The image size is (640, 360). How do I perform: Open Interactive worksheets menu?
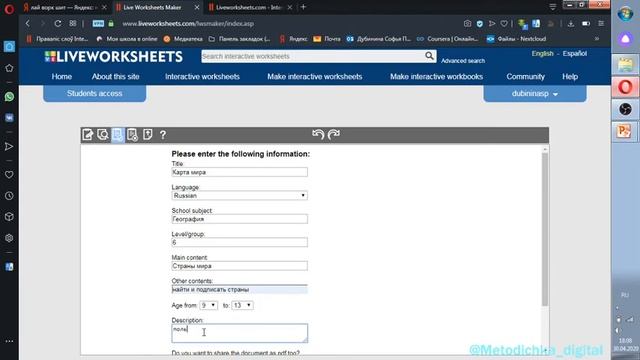pos(202,77)
